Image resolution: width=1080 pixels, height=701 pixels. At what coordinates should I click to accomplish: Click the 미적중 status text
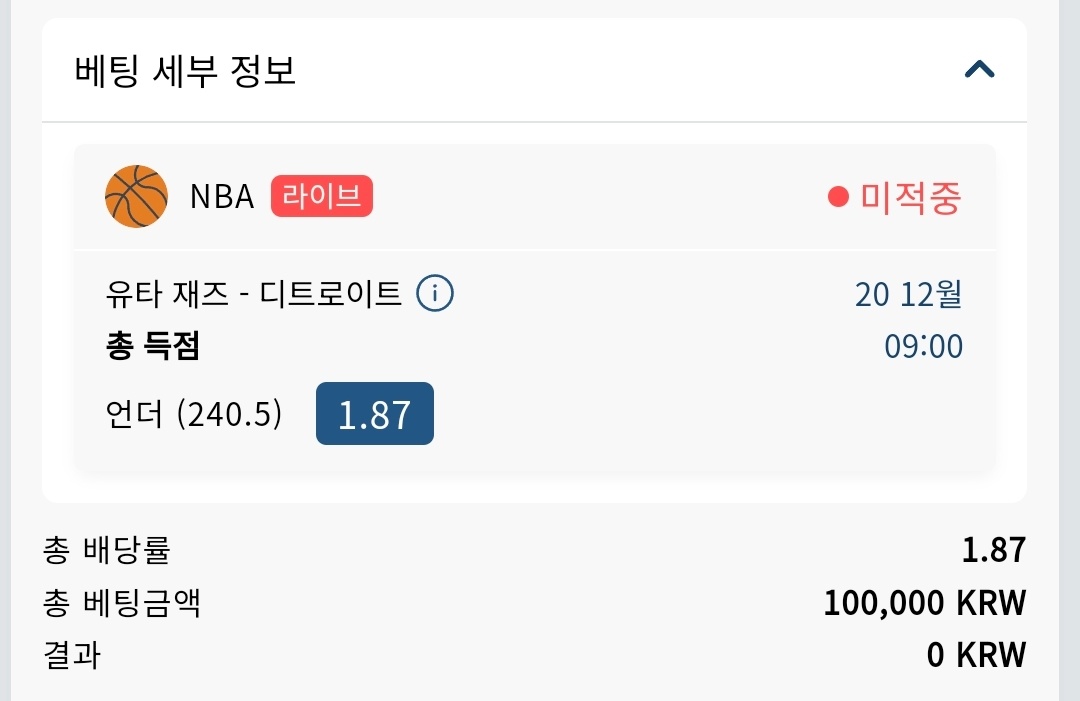(x=910, y=197)
